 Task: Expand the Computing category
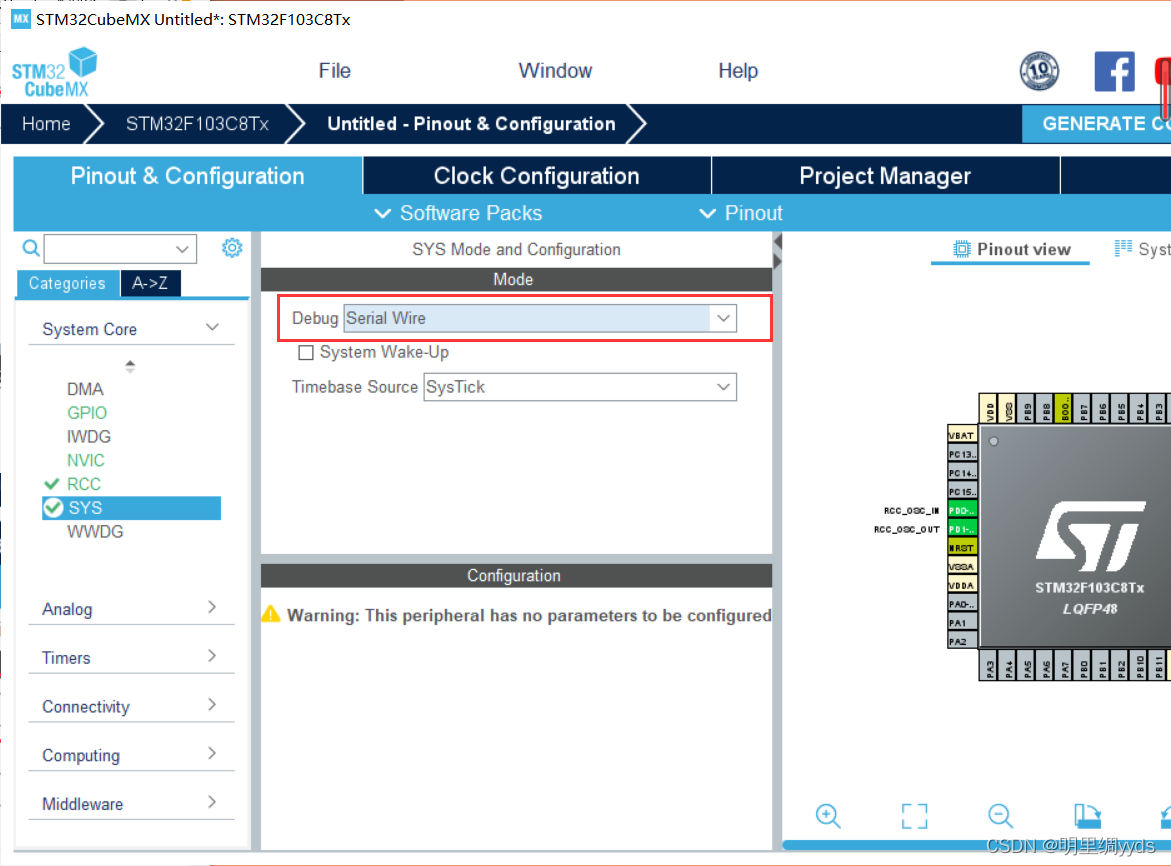pyautogui.click(x=131, y=755)
